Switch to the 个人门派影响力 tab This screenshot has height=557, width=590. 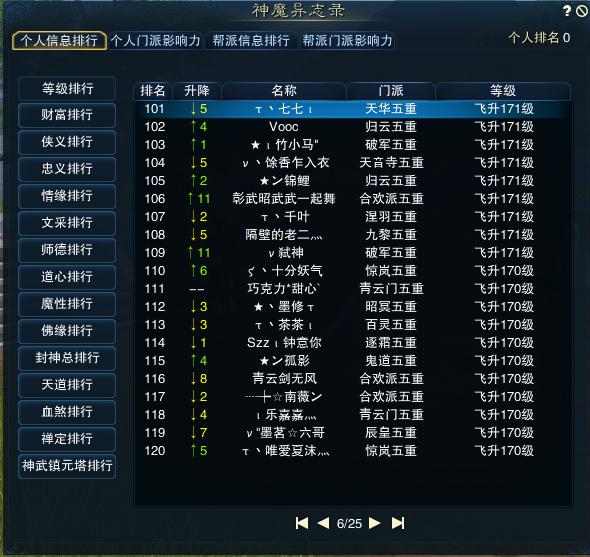[x=155, y=40]
